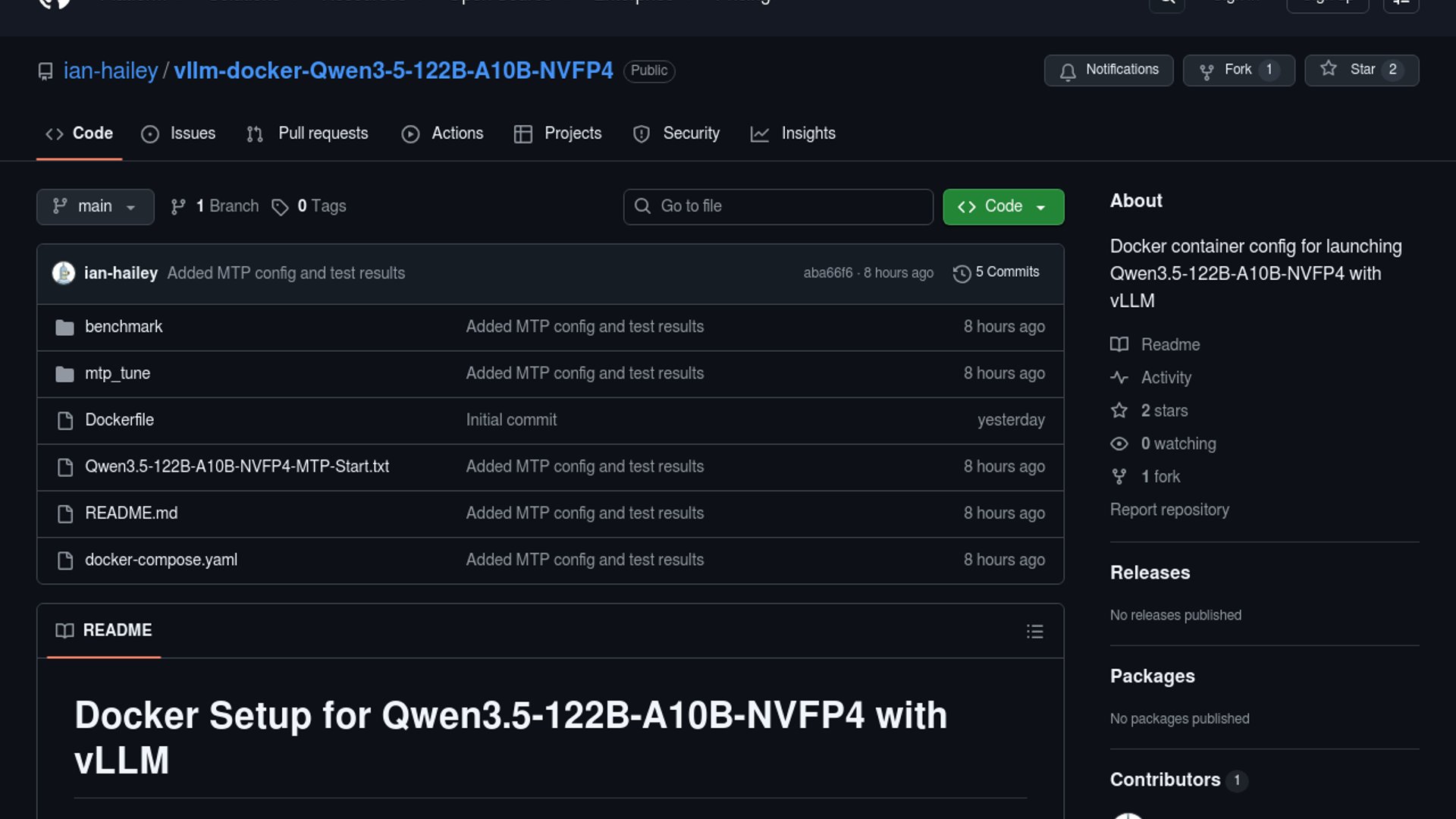This screenshot has width=1456, height=819.
Task: Click the Dockerfile file icon
Action: [x=65, y=421]
